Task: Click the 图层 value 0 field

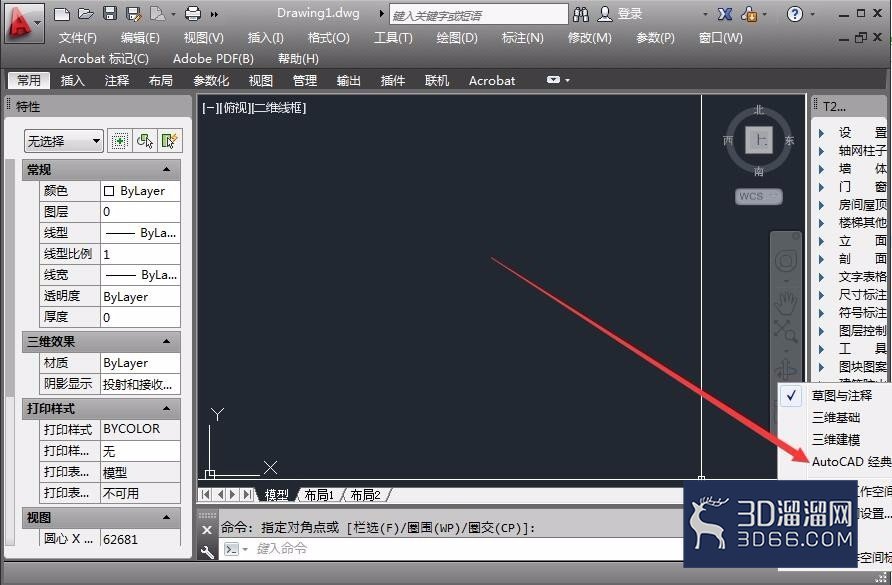Action: click(x=141, y=212)
